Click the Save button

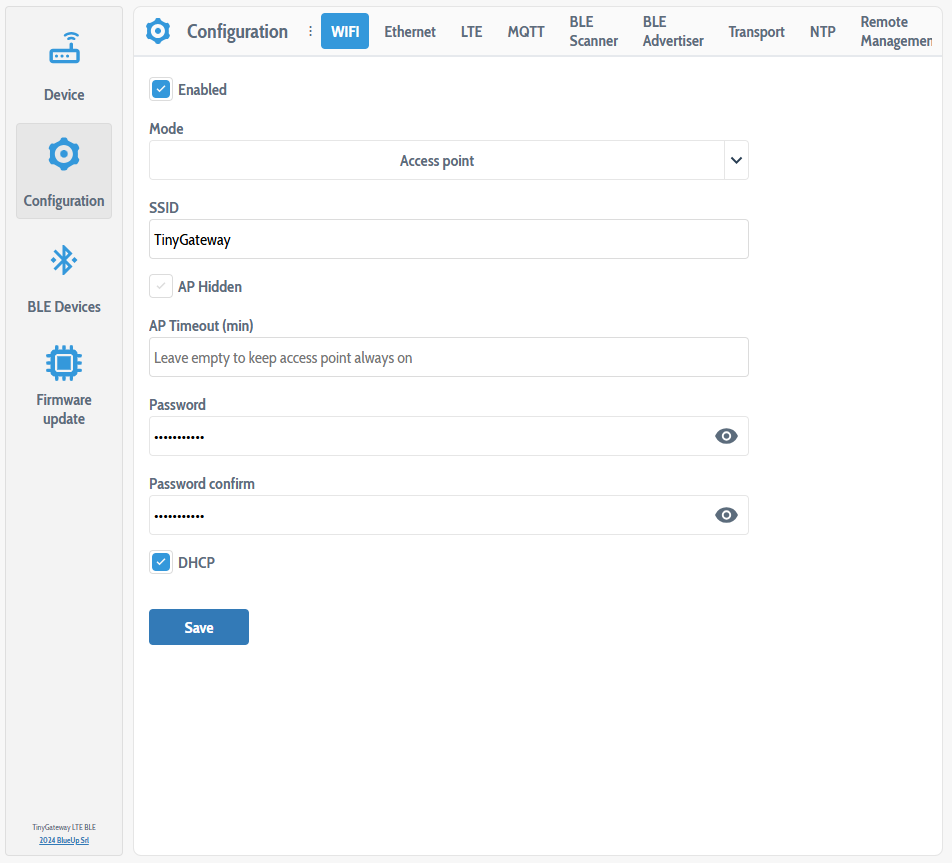click(198, 626)
